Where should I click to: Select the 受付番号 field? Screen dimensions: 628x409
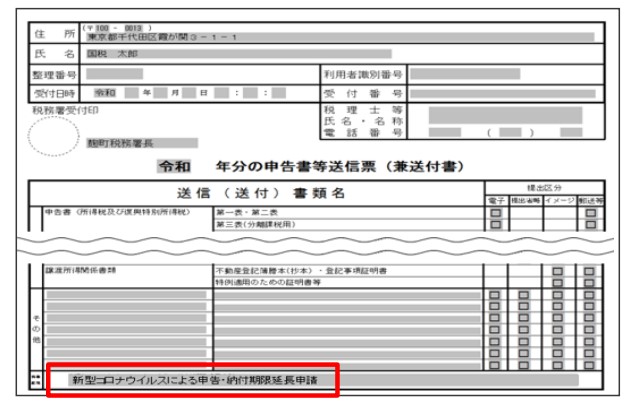[x=500, y=93]
